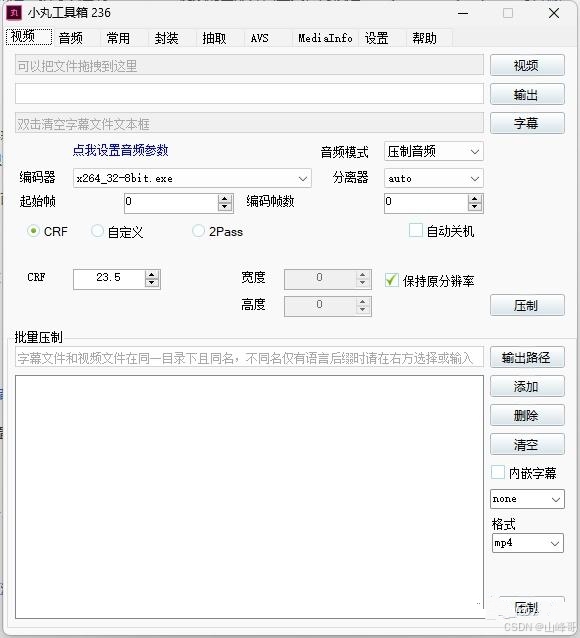Decrease the CRF value
The height and width of the screenshot is (638, 580).
(x=152, y=283)
